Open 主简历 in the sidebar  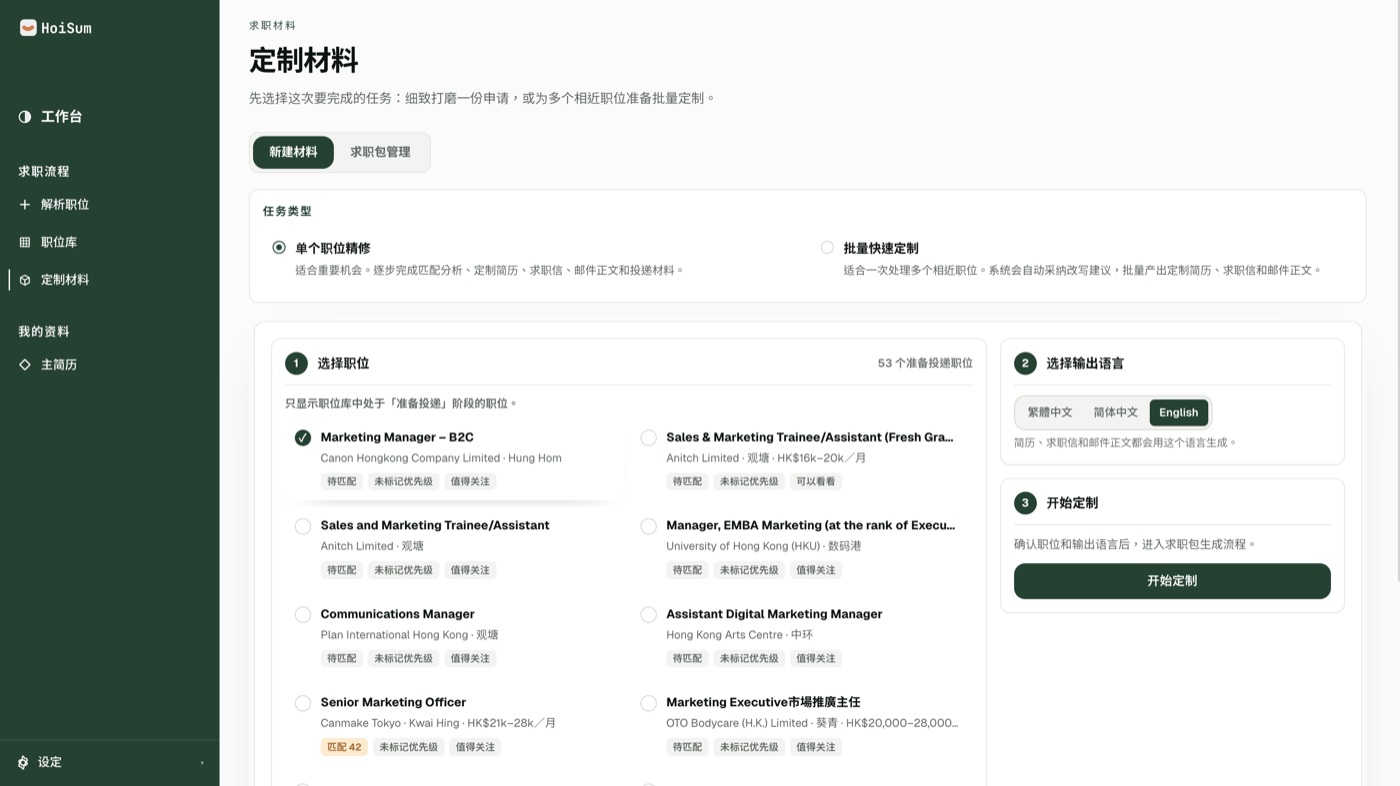point(109,365)
